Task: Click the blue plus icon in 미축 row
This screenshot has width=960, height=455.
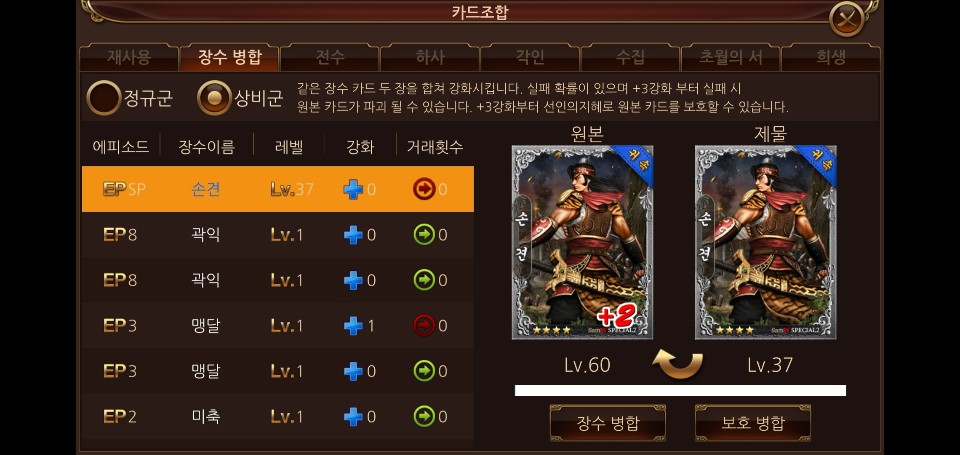Action: [353, 416]
